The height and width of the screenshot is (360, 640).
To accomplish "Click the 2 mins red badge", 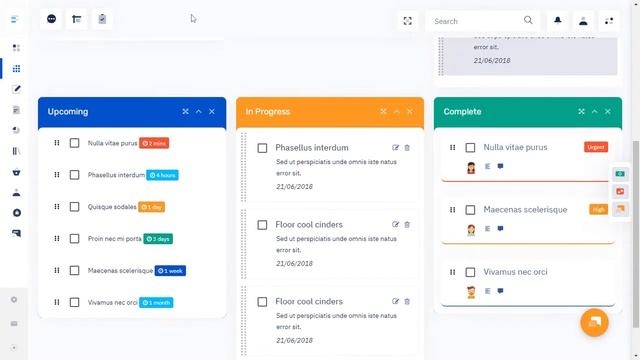I will pyautogui.click(x=154, y=143).
